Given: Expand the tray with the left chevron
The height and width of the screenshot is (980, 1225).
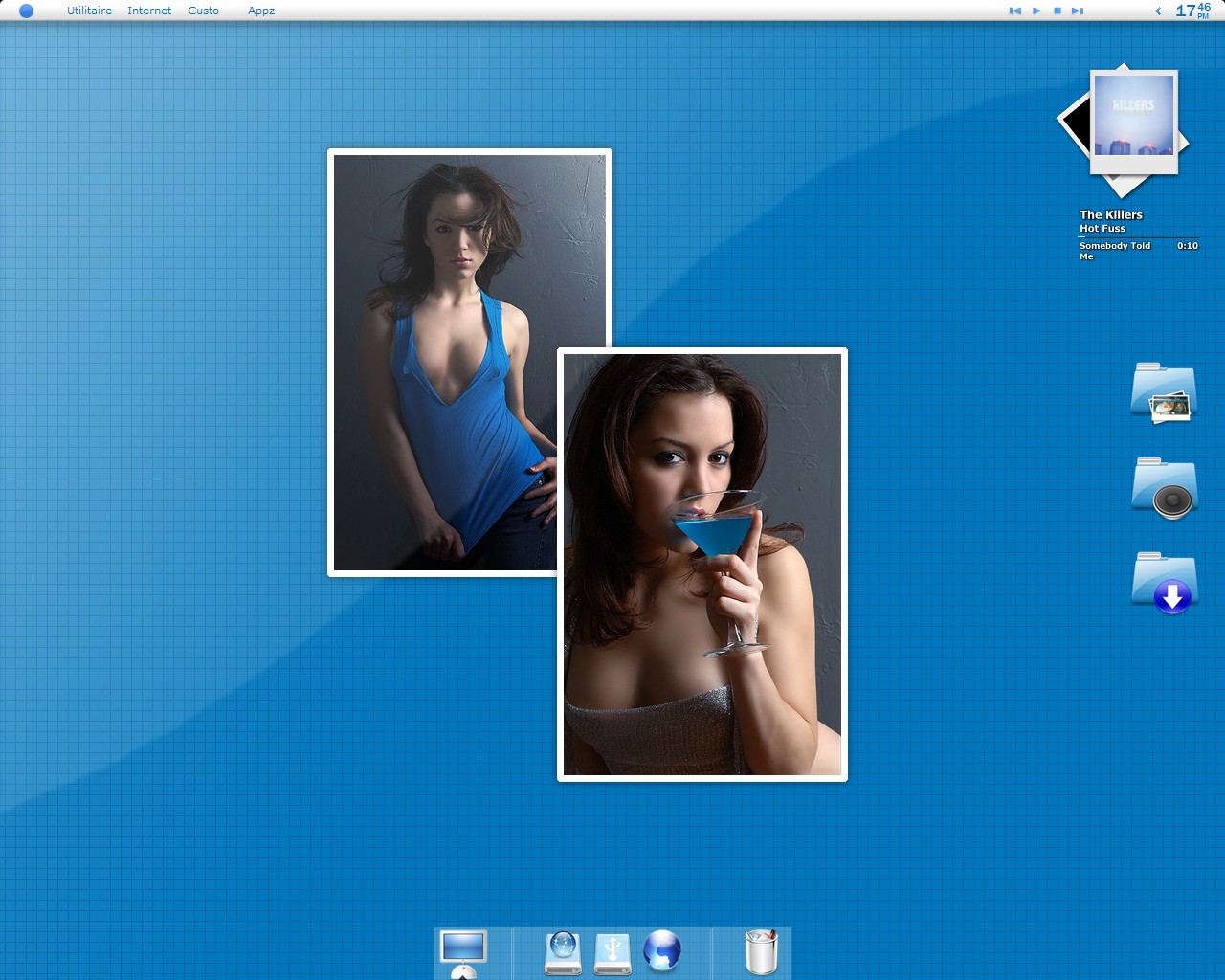Looking at the screenshot, I should point(1158,11).
